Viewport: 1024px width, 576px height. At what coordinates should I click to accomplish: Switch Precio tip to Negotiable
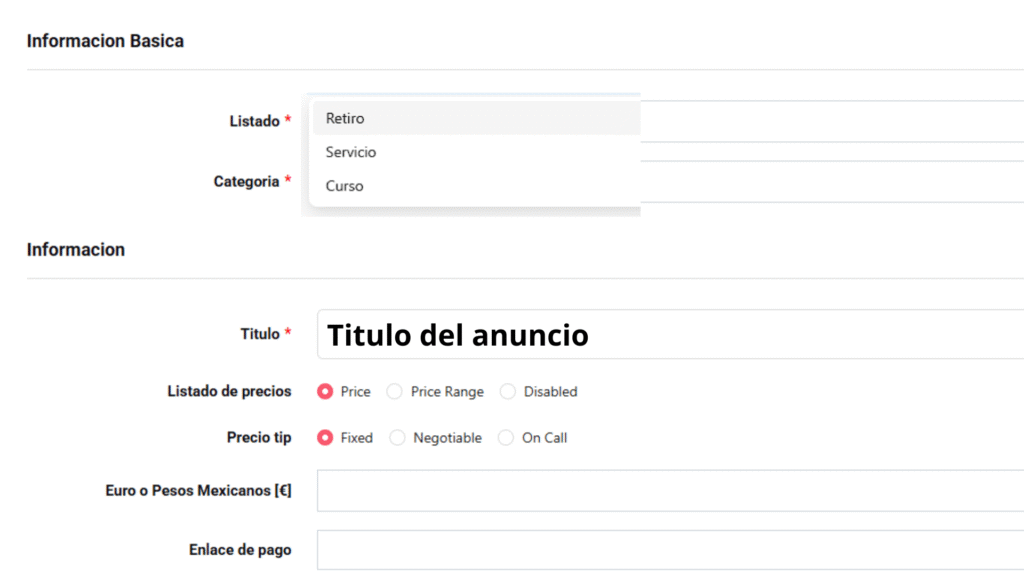click(398, 438)
